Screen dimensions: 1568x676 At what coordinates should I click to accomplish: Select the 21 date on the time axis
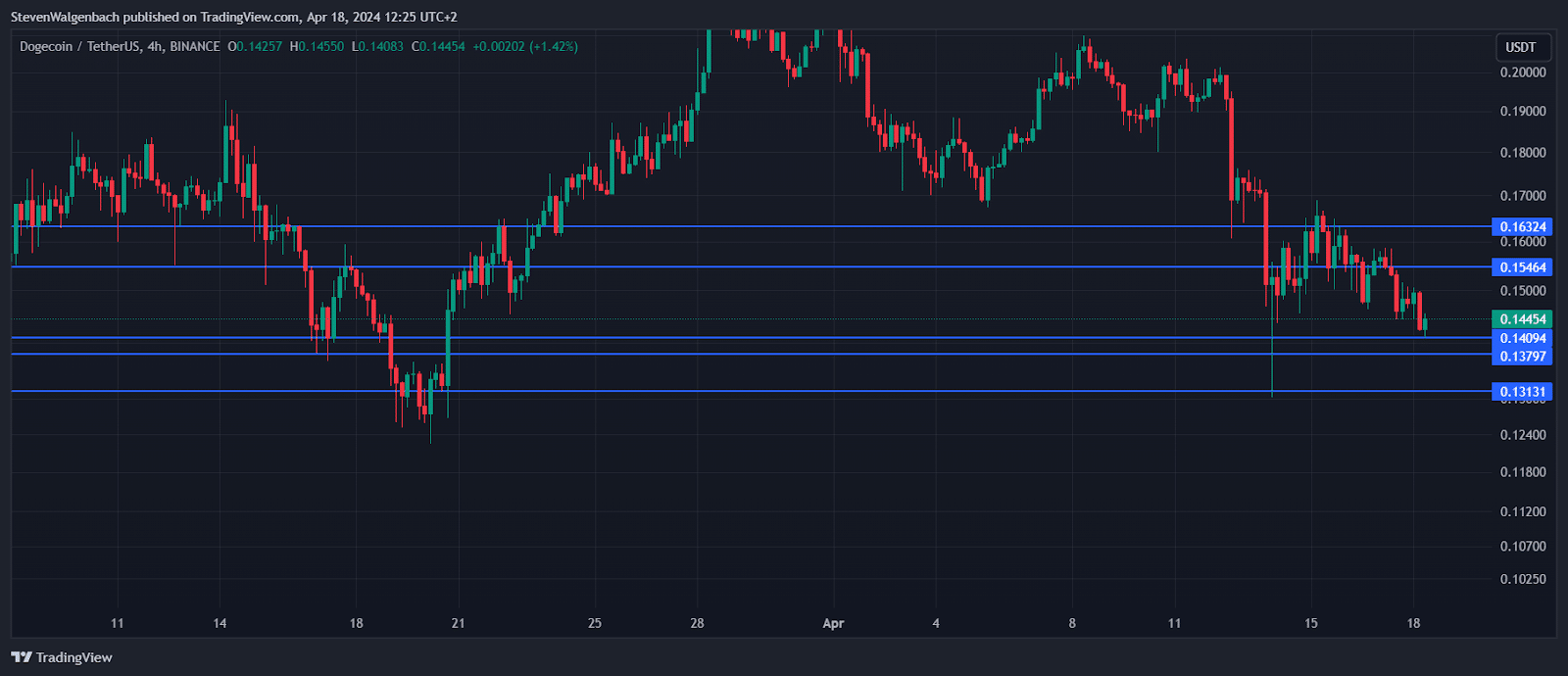458,623
